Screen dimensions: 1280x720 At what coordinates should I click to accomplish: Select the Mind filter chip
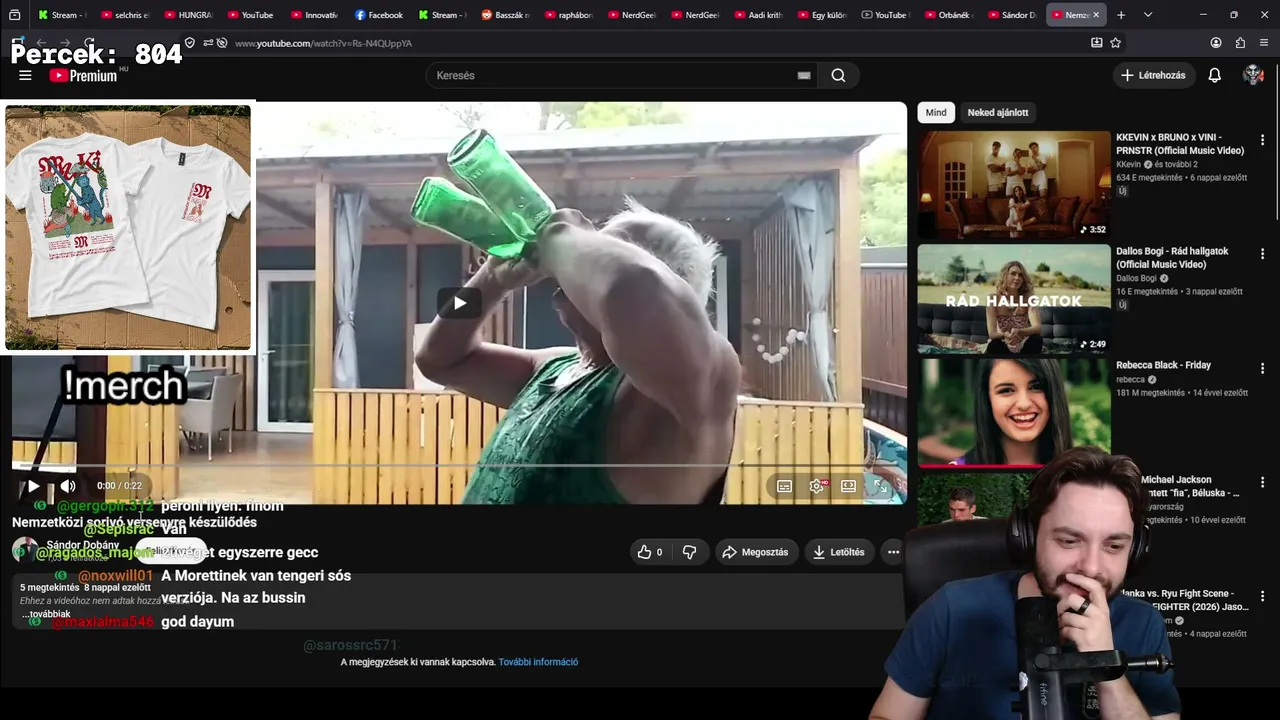pyautogui.click(x=936, y=112)
